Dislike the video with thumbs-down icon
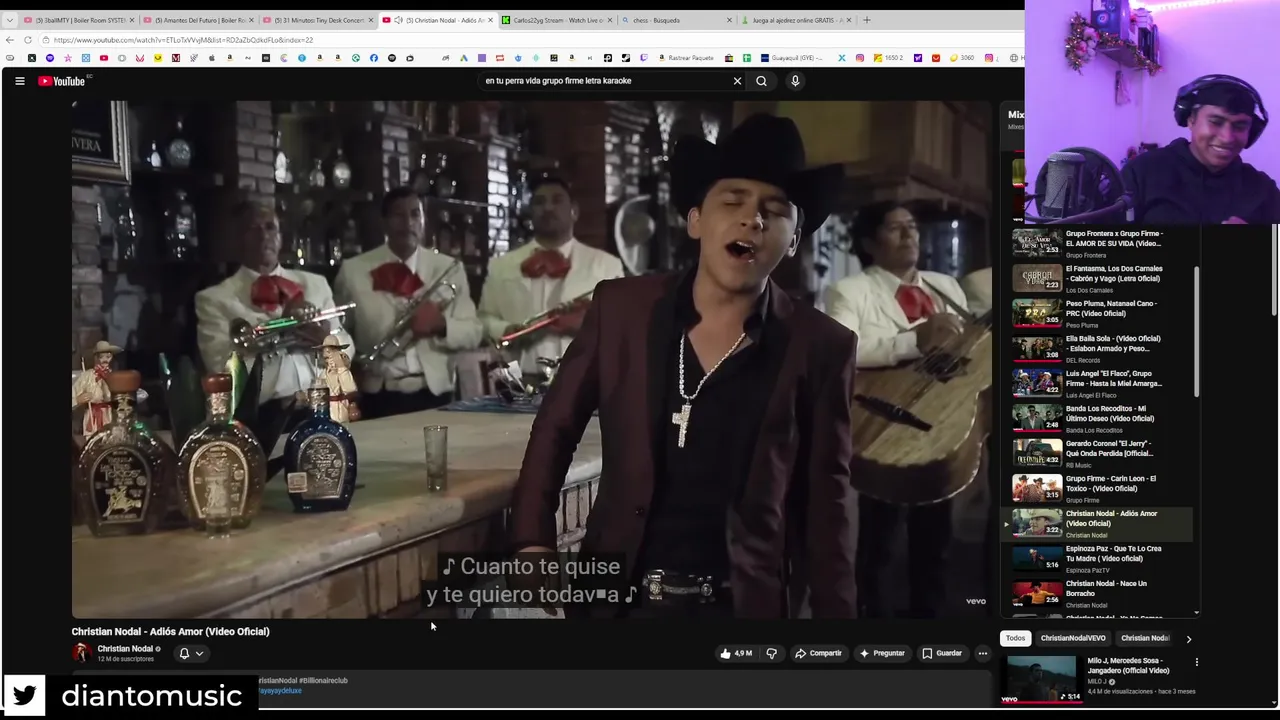1280x720 pixels. pos(771,653)
